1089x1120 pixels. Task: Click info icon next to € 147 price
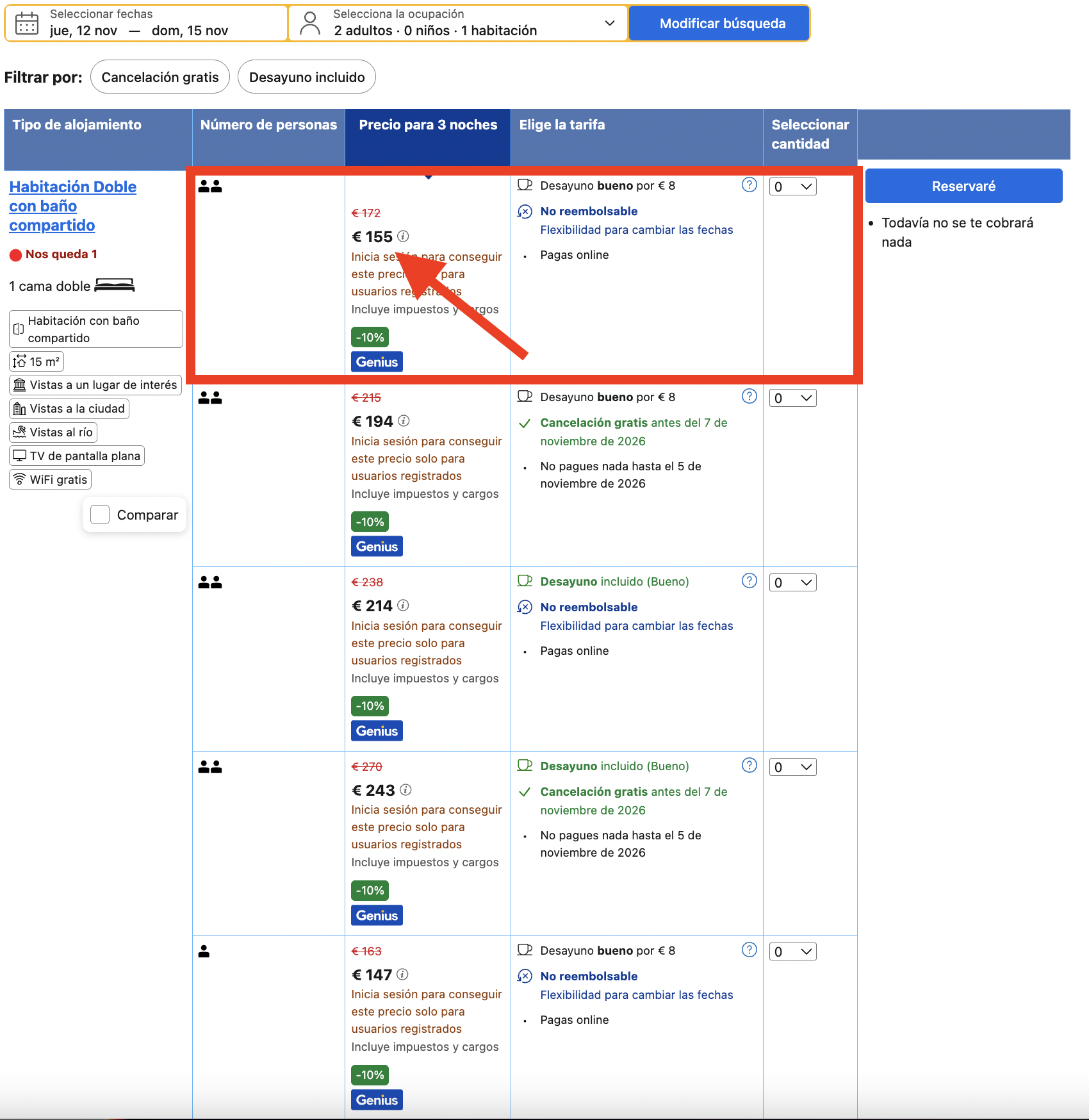(402, 975)
